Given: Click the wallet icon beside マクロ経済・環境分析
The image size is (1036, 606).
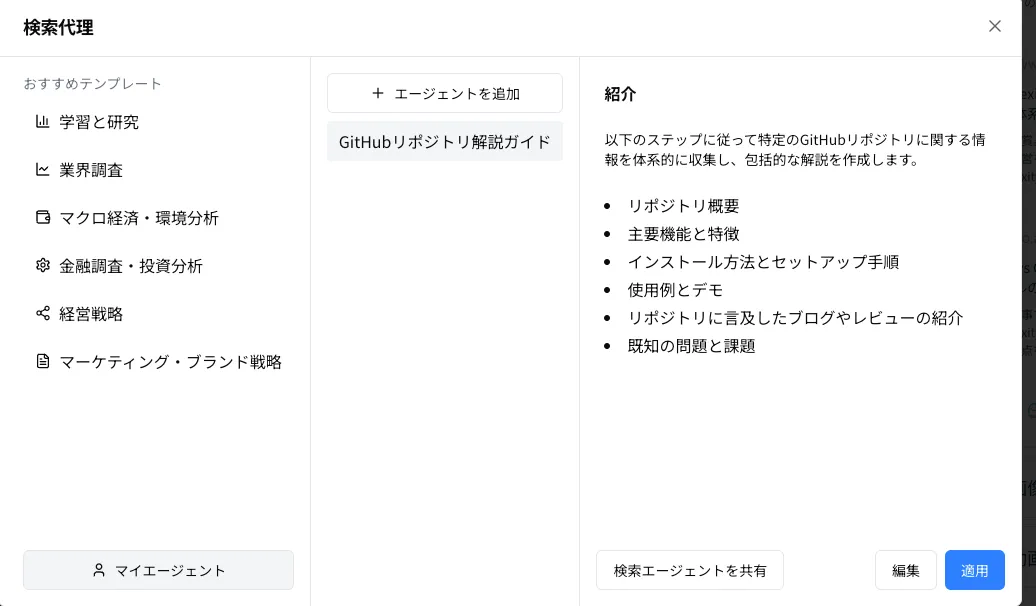Looking at the screenshot, I should tap(42, 217).
